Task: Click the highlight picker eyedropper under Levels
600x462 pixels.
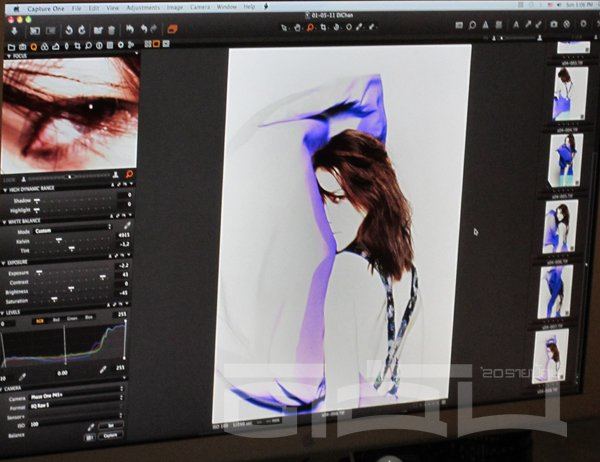Action: 103,370
